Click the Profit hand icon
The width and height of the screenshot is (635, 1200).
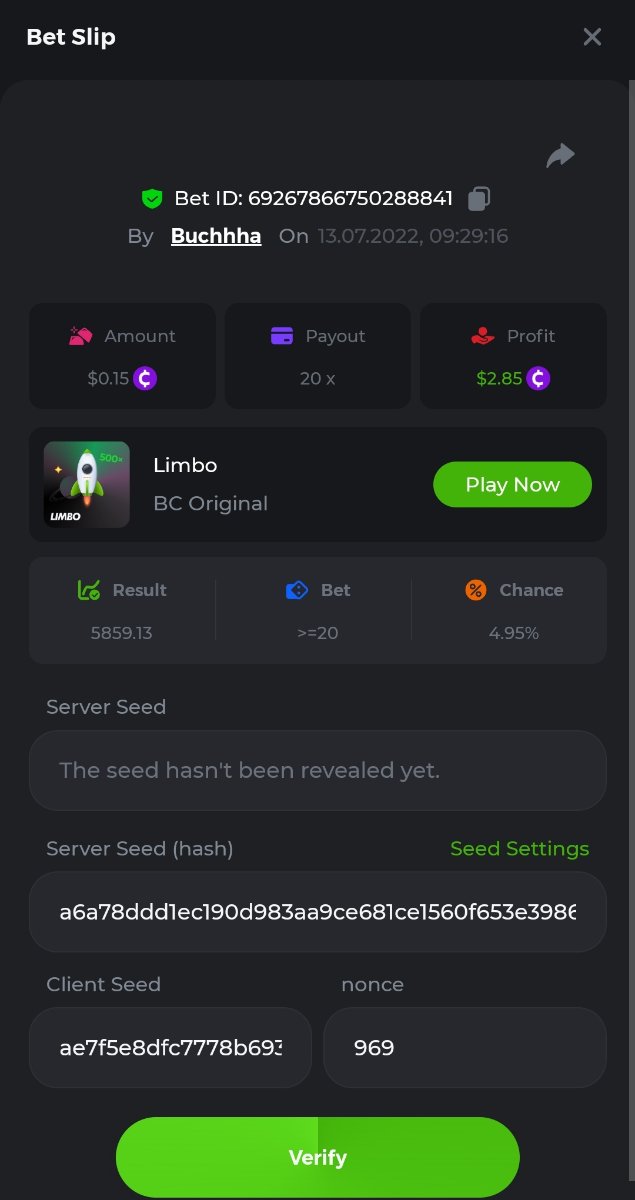point(483,336)
